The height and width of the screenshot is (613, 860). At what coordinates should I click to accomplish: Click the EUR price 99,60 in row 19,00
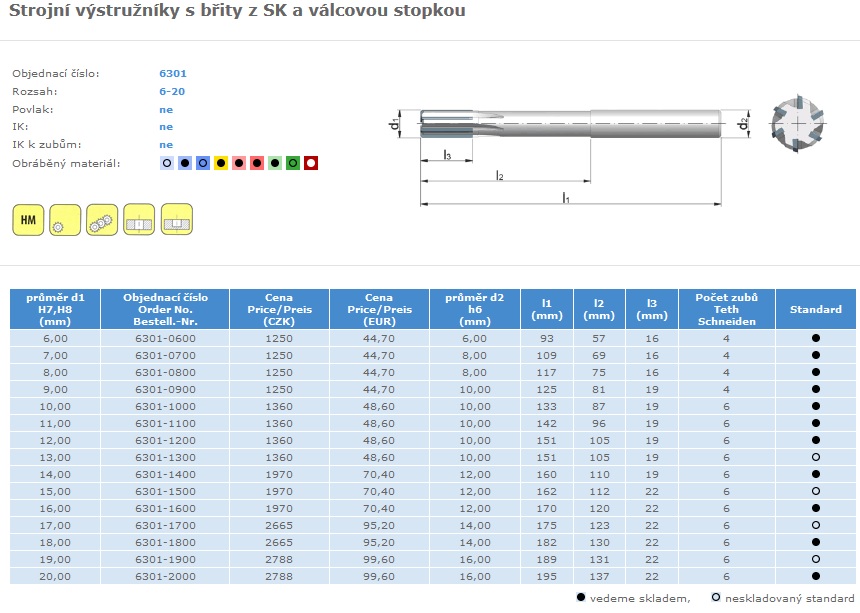coord(379,559)
